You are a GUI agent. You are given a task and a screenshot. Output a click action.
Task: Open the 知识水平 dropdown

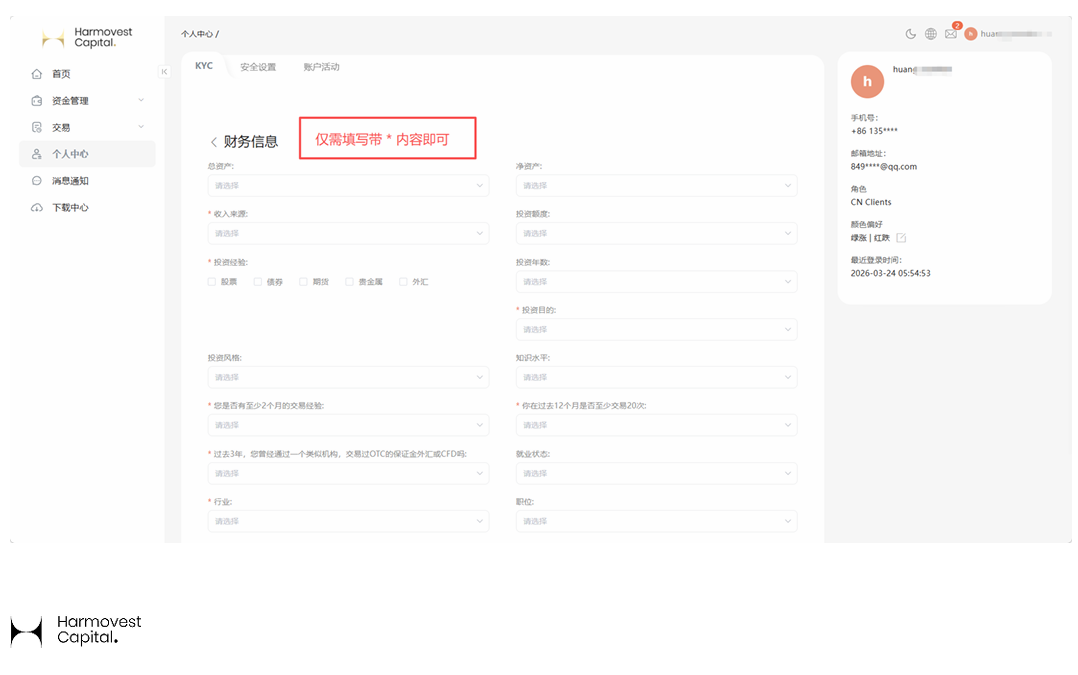click(x=657, y=377)
